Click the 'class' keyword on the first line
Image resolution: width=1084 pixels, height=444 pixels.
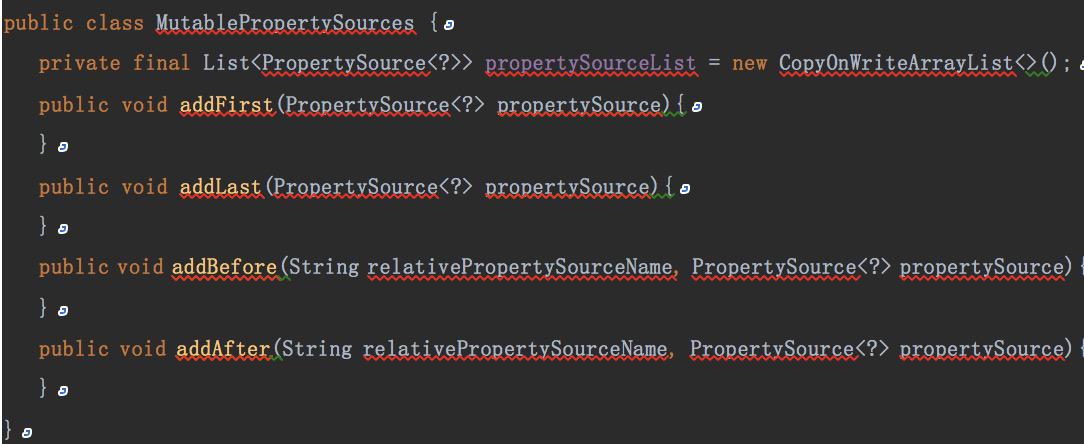[115, 24]
